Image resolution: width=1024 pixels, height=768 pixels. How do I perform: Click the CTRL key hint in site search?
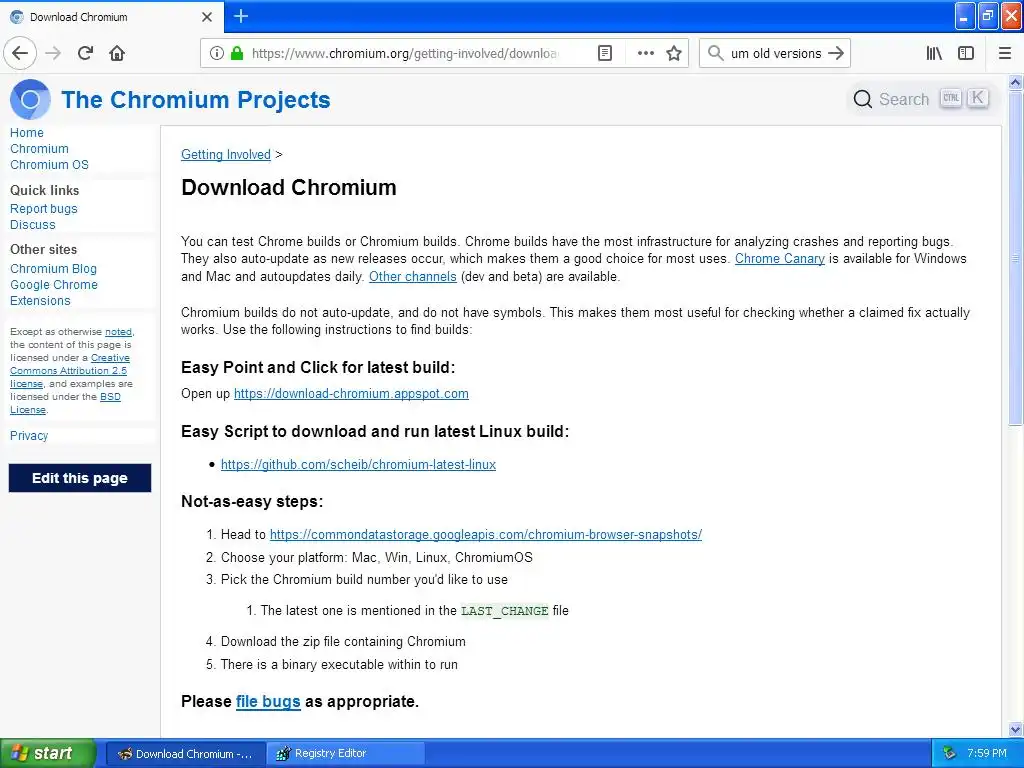tap(951, 98)
